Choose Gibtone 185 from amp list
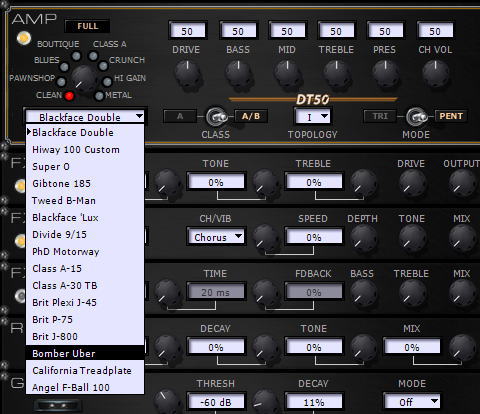Image resolution: width=480 pixels, height=414 pixels. point(85,184)
